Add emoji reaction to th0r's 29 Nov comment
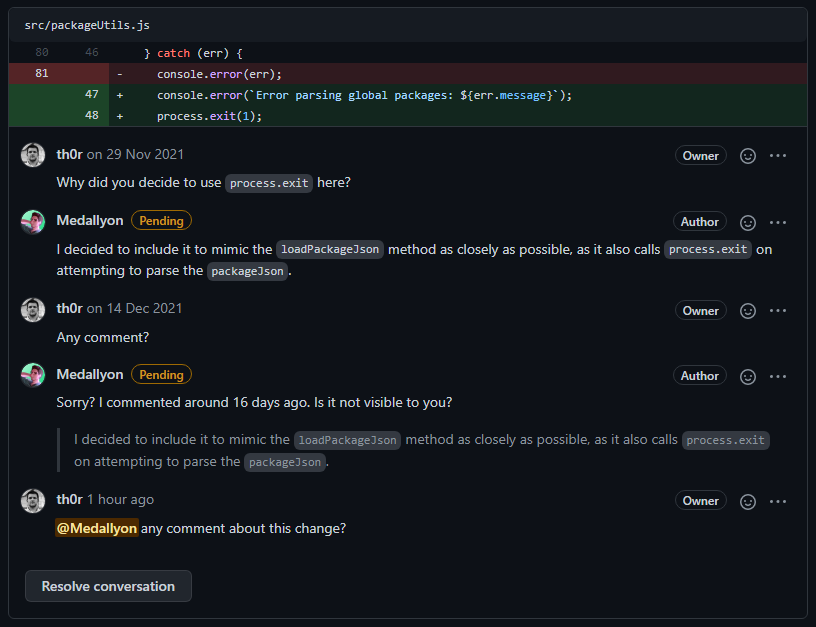Image resolution: width=816 pixels, height=627 pixels. [747, 156]
